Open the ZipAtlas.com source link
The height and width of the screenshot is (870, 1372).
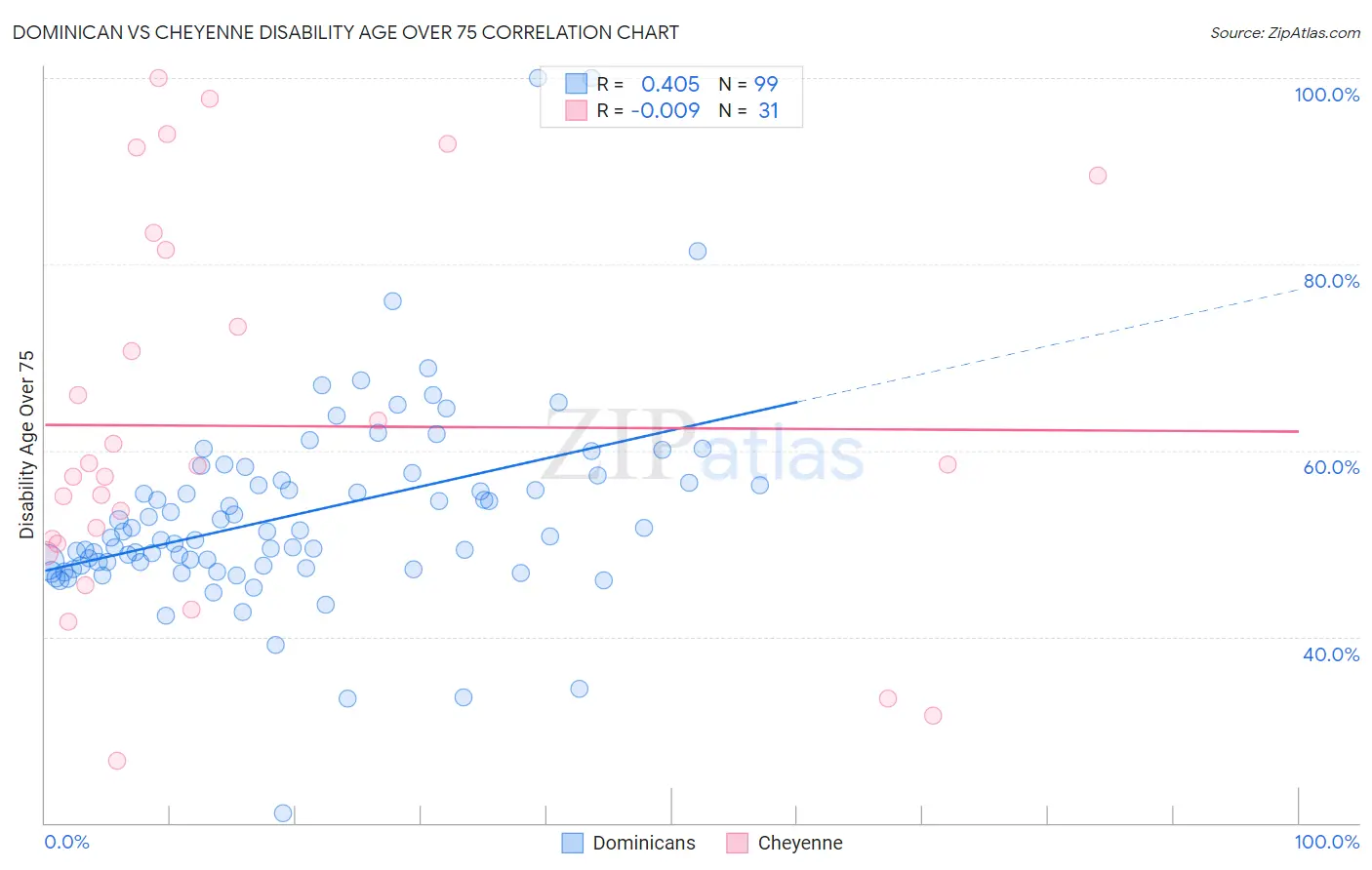(x=1285, y=33)
